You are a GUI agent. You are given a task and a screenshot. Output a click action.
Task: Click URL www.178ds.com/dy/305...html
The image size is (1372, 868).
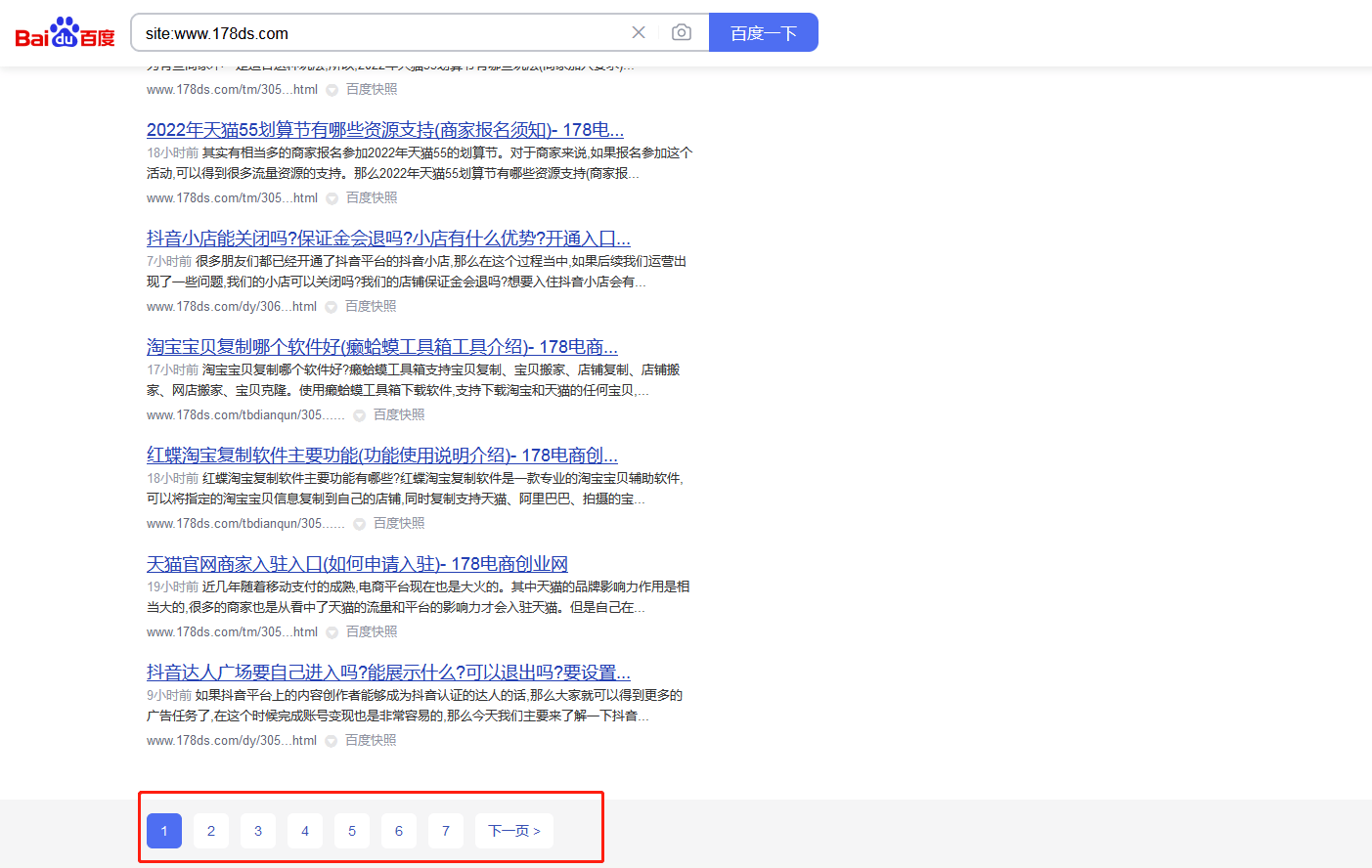(x=232, y=740)
